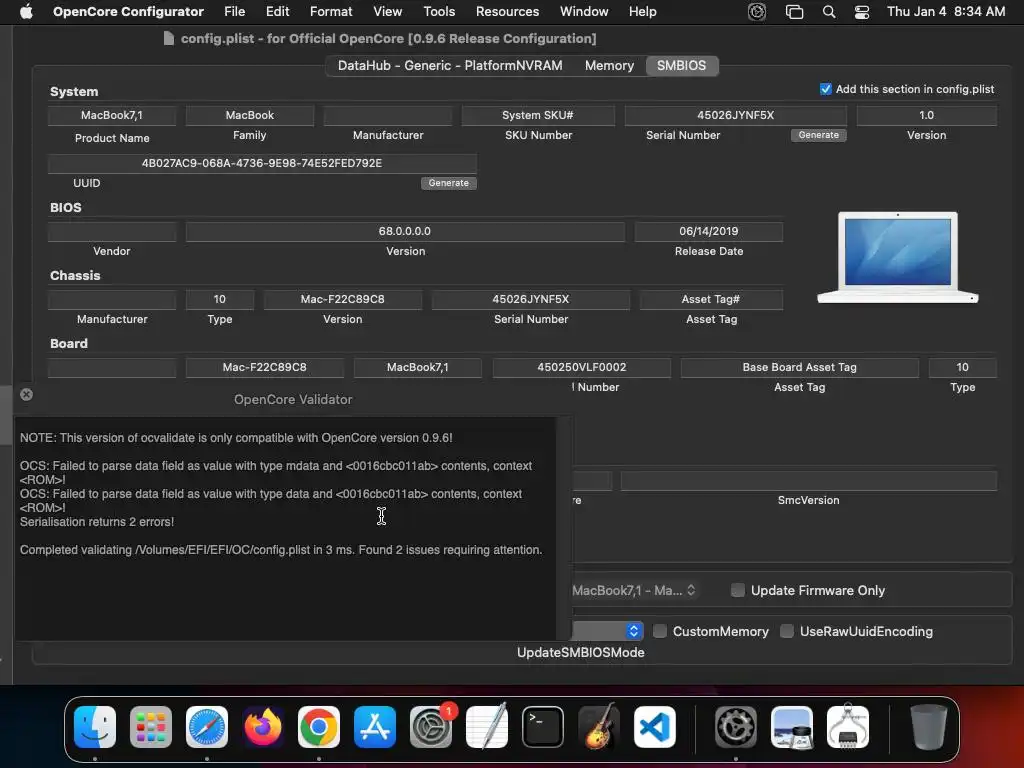Open the UpdateSMBIOSMode dropdown
This screenshot has height=768, width=1024.
tap(608, 631)
